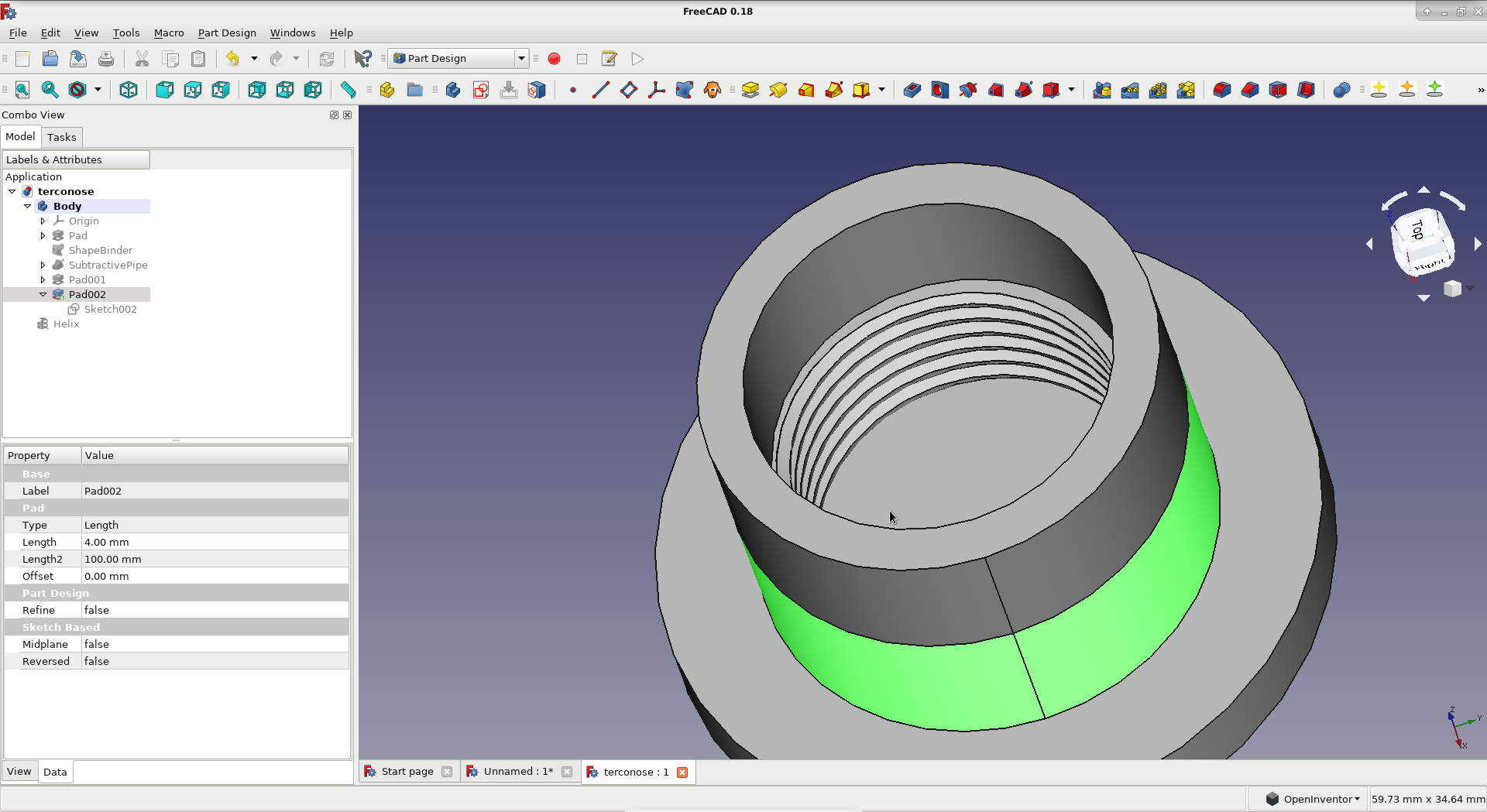The image size is (1487, 812).
Task: Switch to isometric view icon
Action: tap(129, 90)
